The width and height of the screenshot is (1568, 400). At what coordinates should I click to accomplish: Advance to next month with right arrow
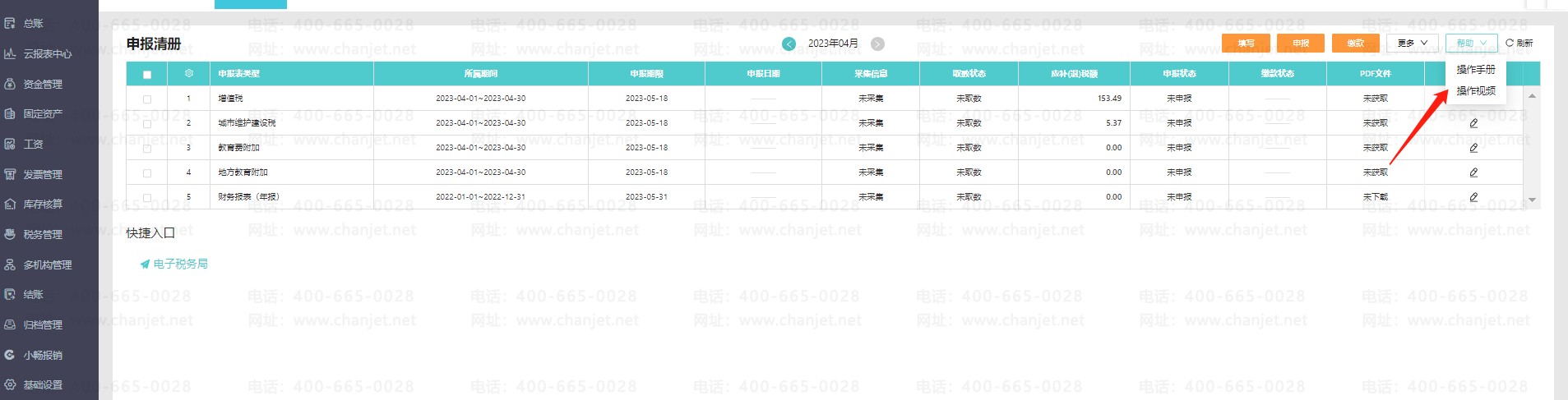tap(877, 44)
